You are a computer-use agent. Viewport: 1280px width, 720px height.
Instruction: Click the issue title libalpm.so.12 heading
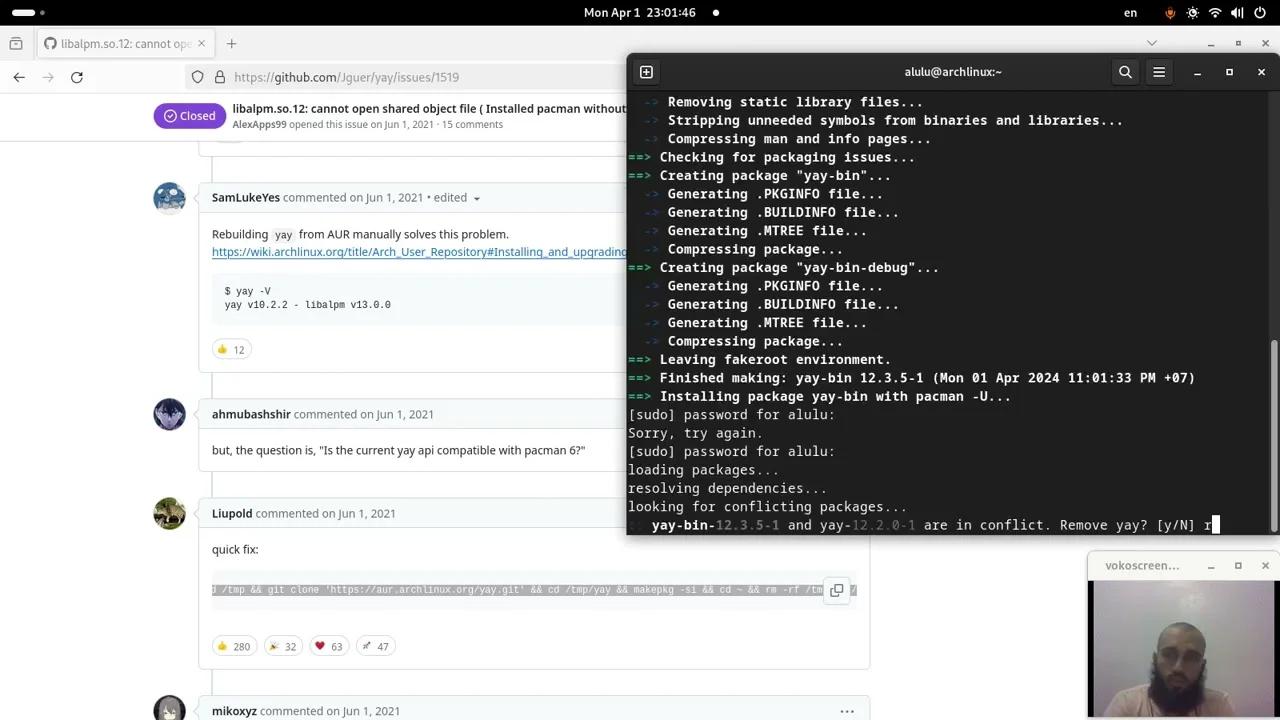(429, 109)
